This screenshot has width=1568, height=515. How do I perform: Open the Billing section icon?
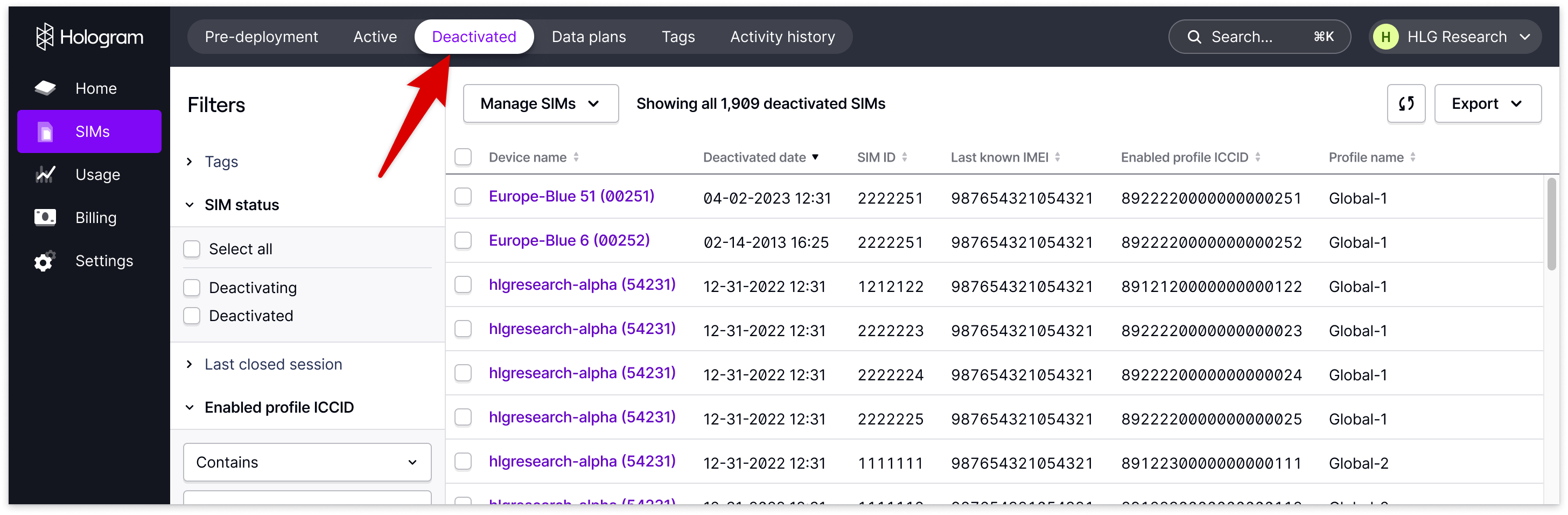tap(45, 217)
